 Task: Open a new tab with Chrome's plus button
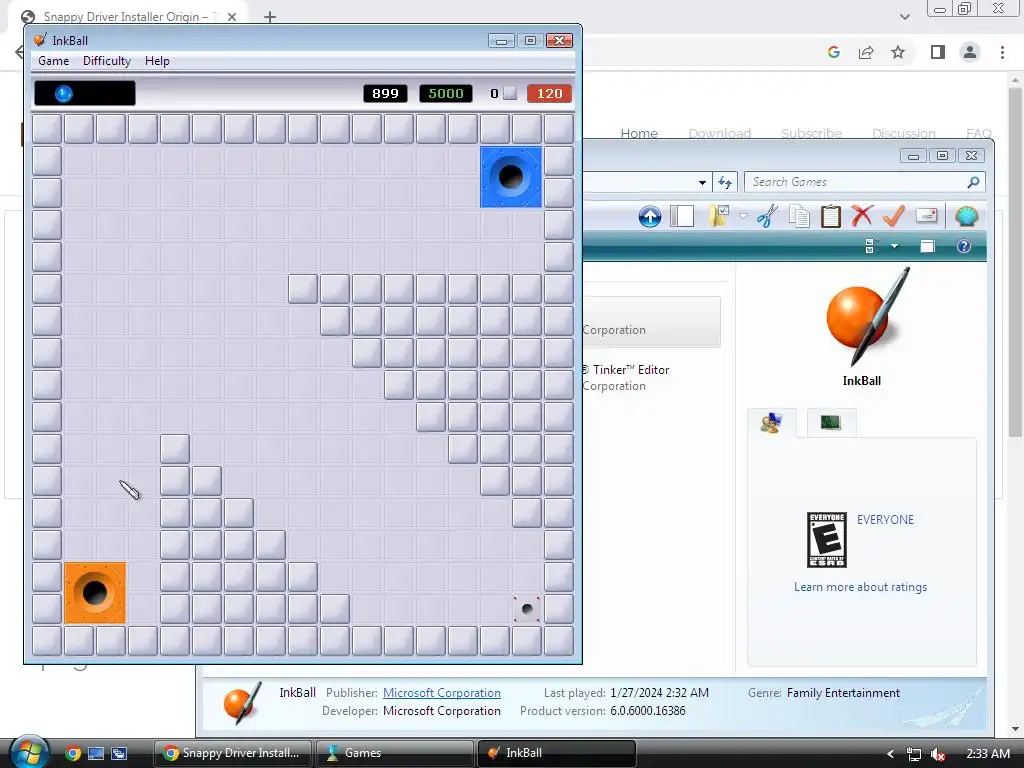tap(270, 17)
